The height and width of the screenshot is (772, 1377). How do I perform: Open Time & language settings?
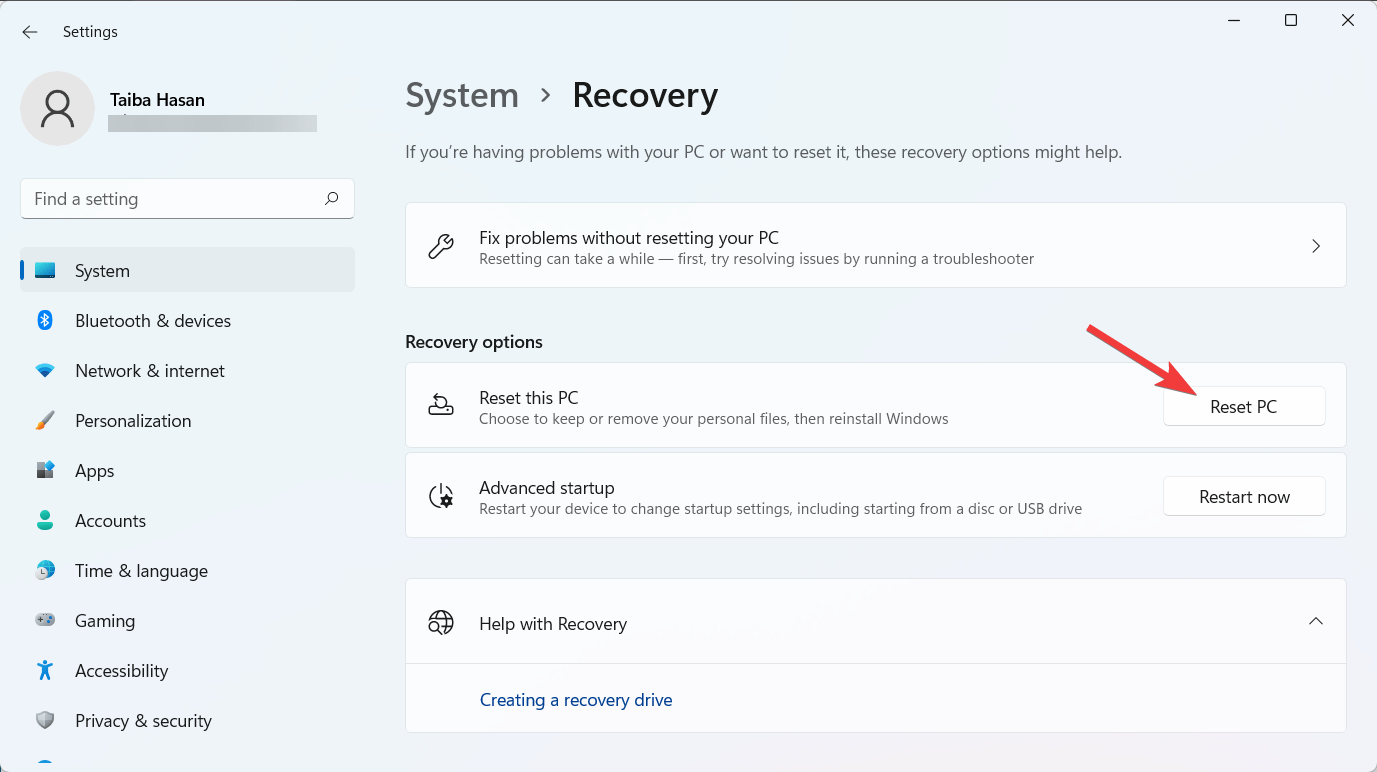pyautogui.click(x=141, y=571)
